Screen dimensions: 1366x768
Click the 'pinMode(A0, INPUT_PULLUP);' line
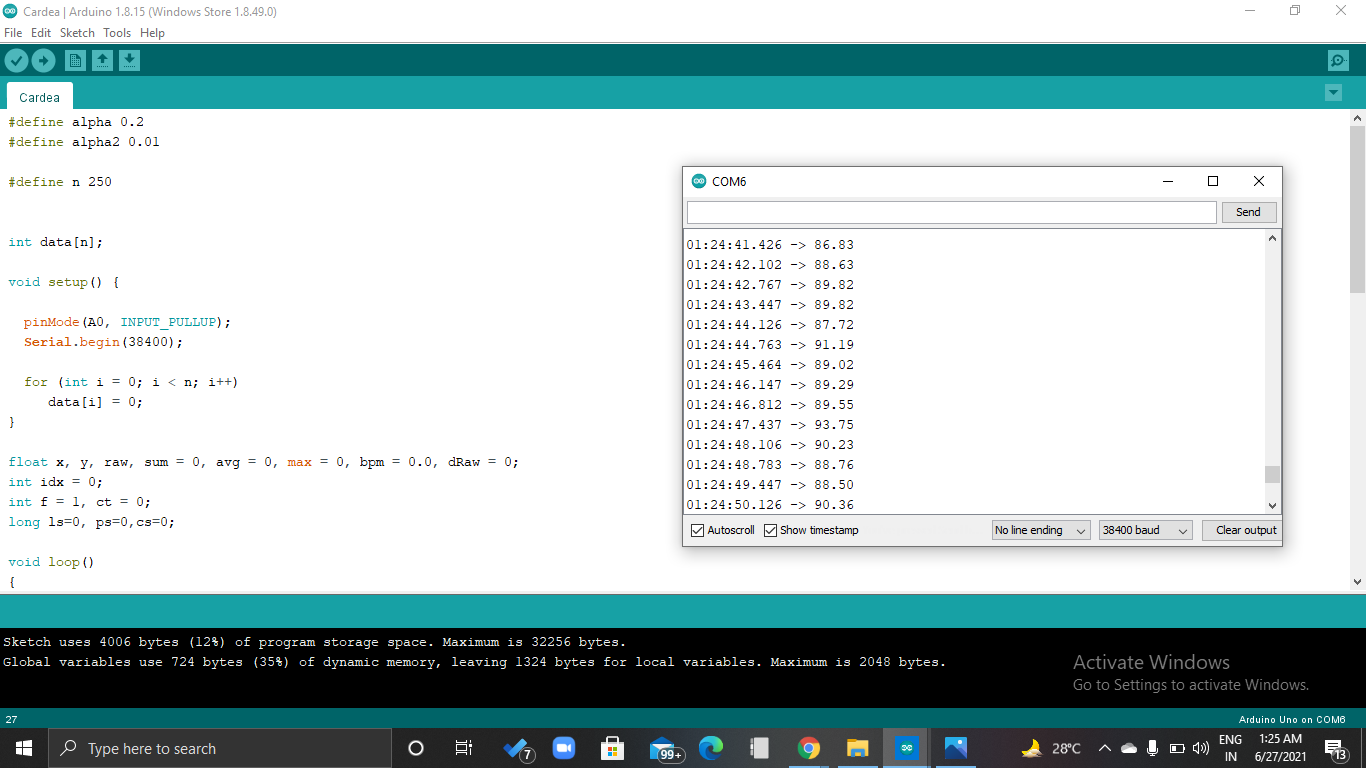tap(128, 322)
